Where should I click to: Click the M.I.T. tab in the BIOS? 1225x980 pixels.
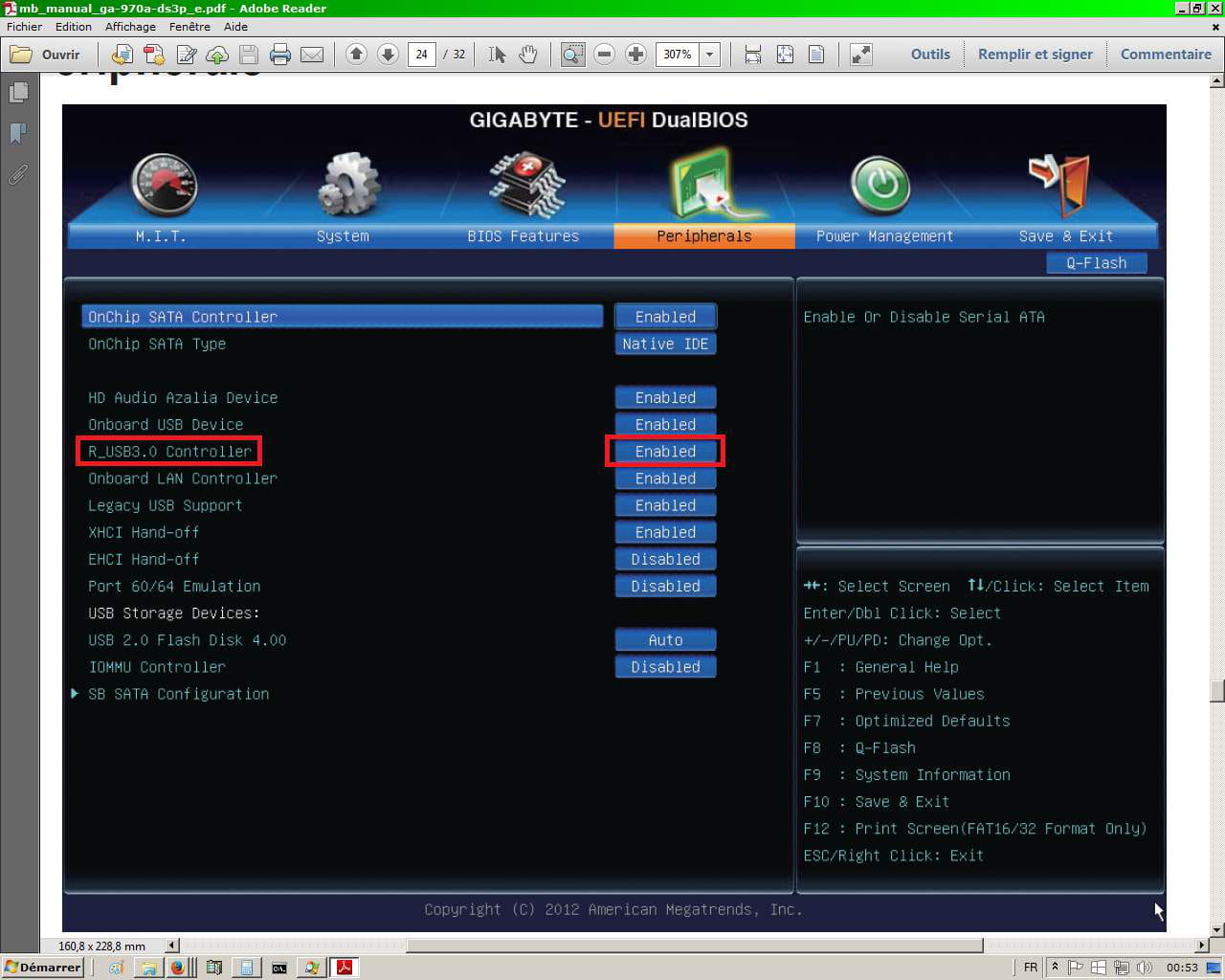[x=160, y=236]
